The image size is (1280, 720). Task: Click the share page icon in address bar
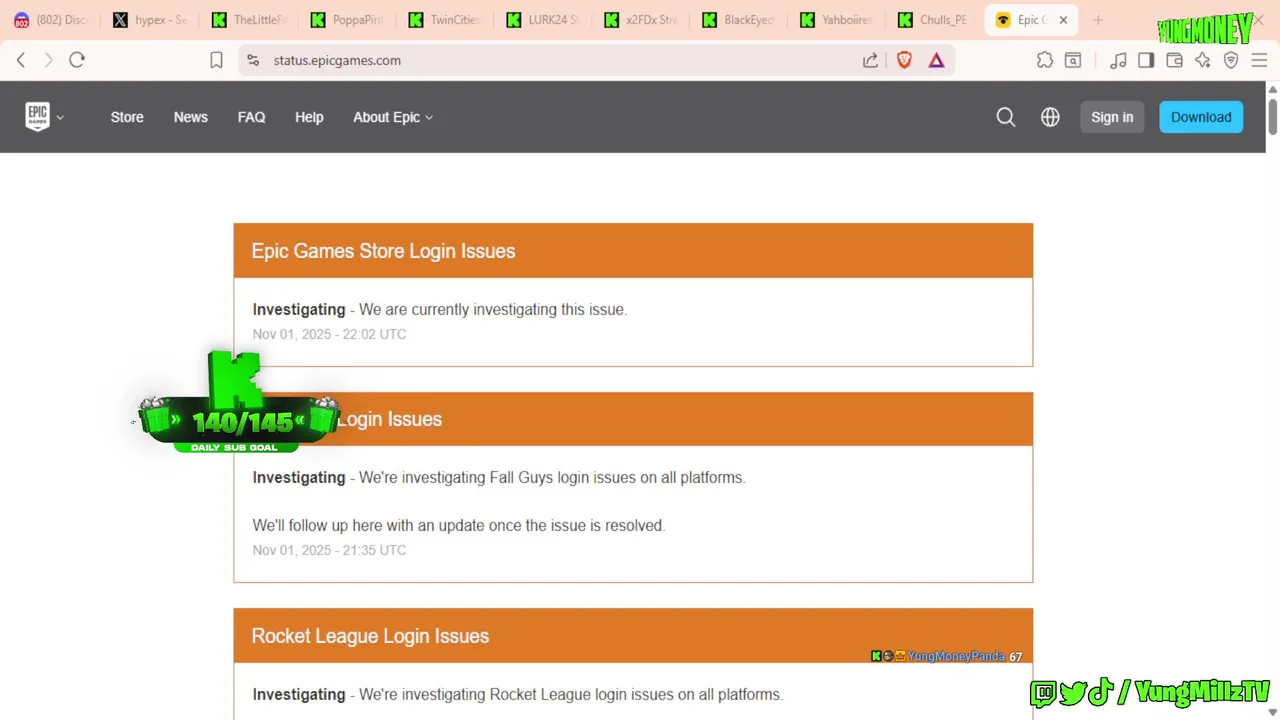pos(870,60)
